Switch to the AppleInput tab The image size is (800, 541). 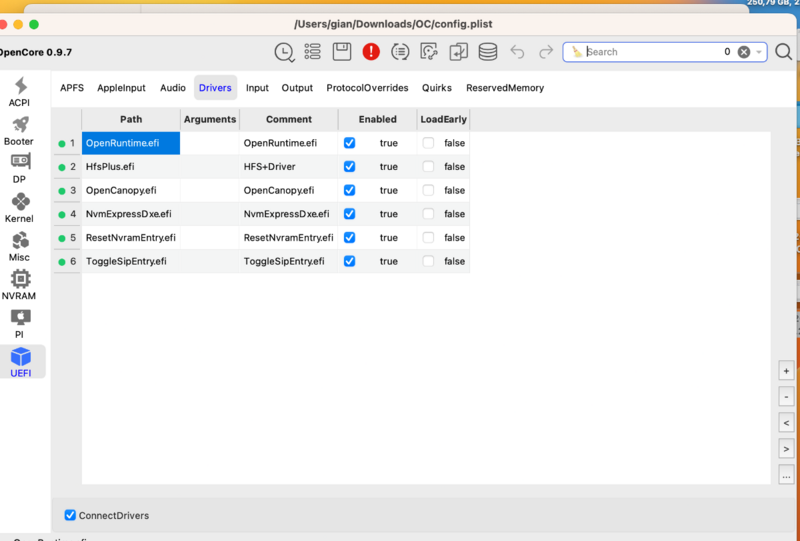tap(121, 88)
